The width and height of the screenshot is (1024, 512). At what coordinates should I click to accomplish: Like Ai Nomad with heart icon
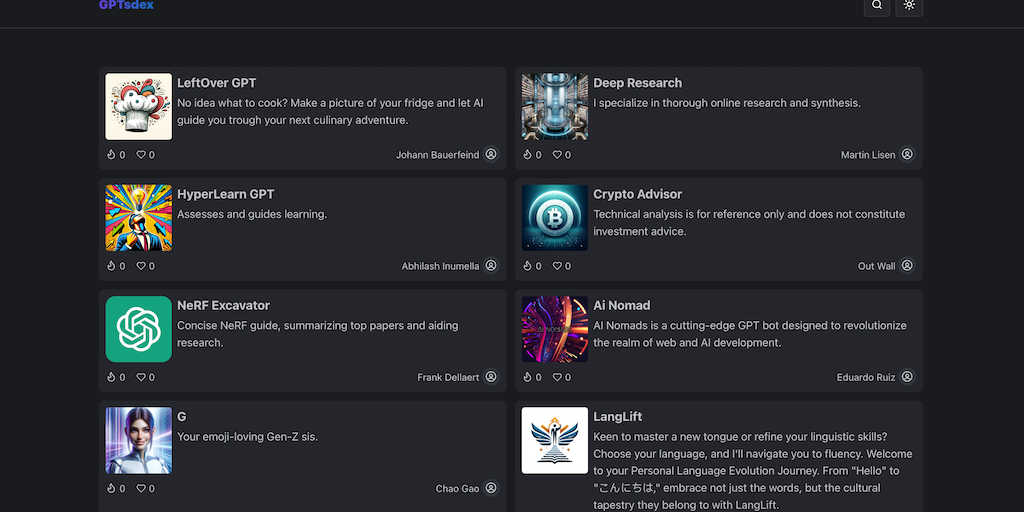557,377
